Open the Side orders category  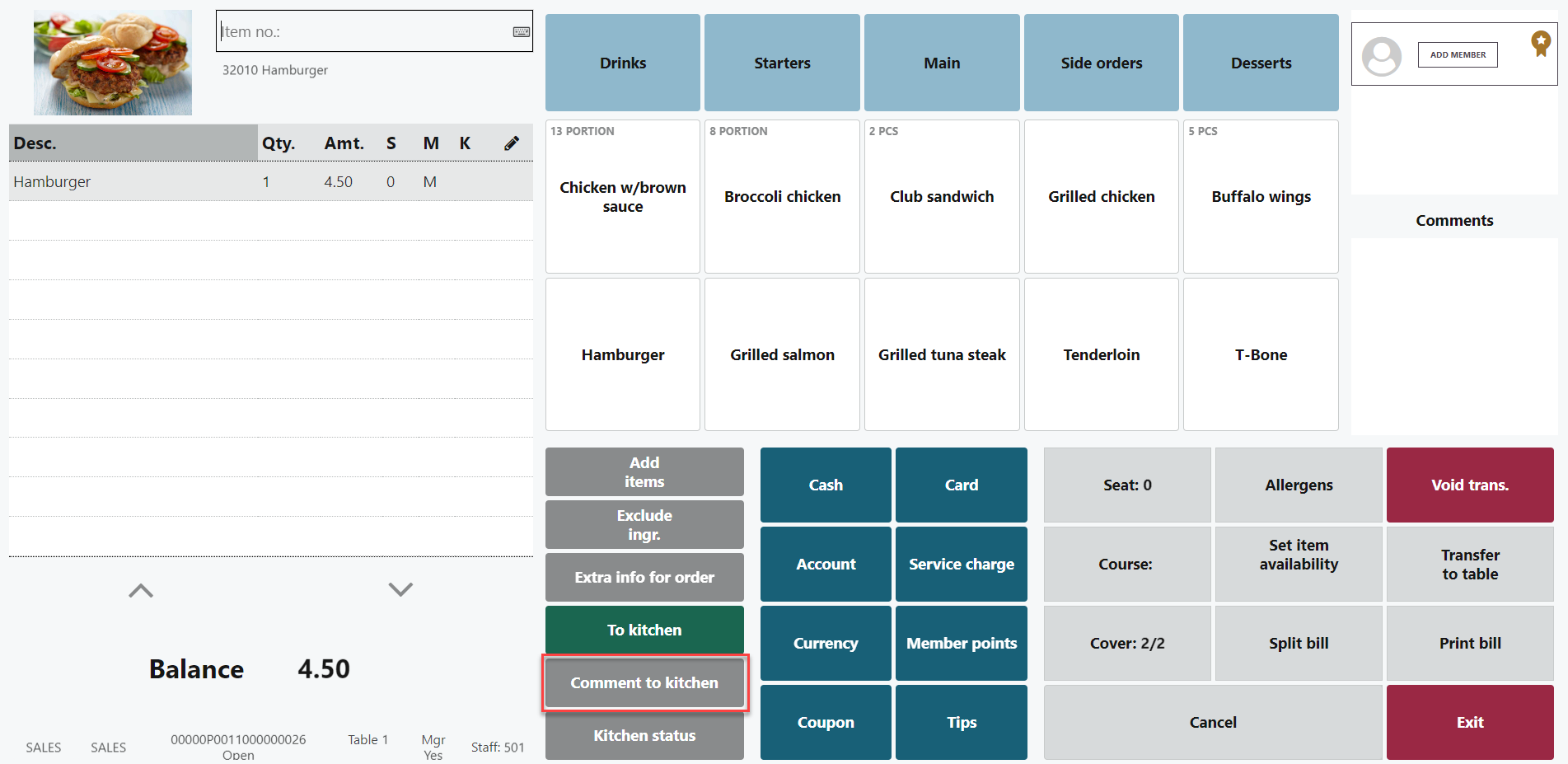(1101, 63)
